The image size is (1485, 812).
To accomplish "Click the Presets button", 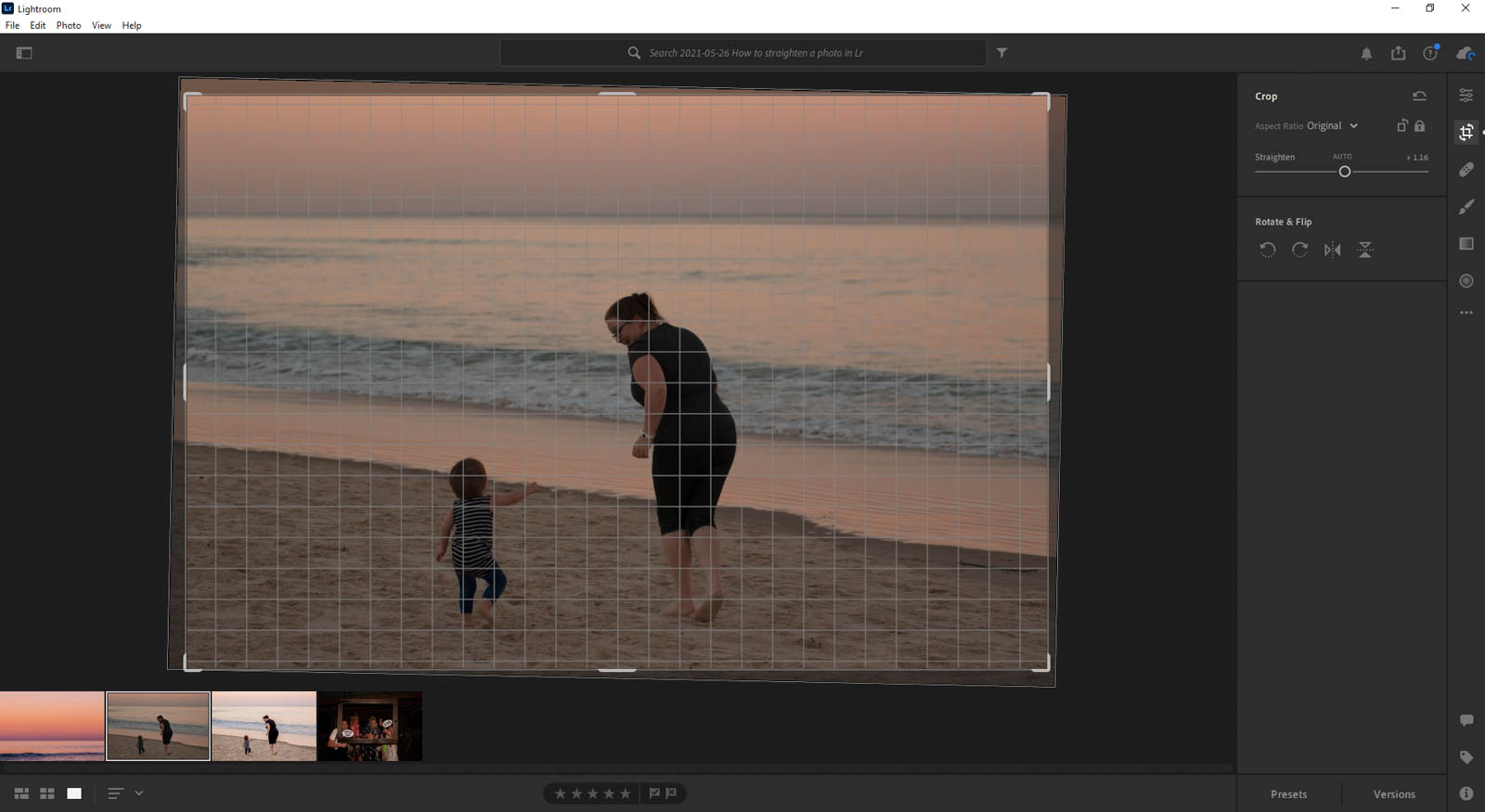I will pyautogui.click(x=1288, y=794).
